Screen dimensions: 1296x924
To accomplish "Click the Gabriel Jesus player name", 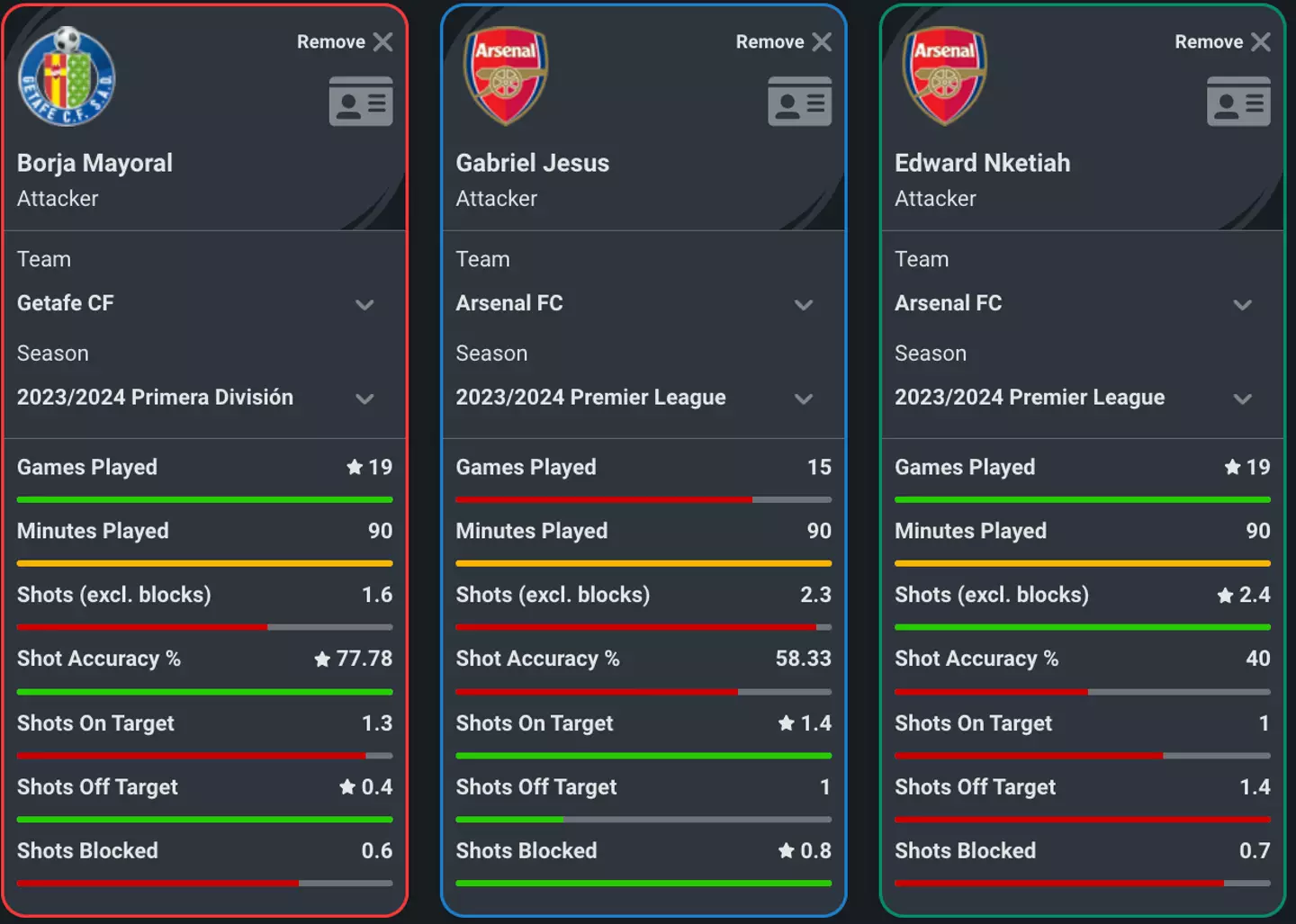I will pyautogui.click(x=533, y=163).
